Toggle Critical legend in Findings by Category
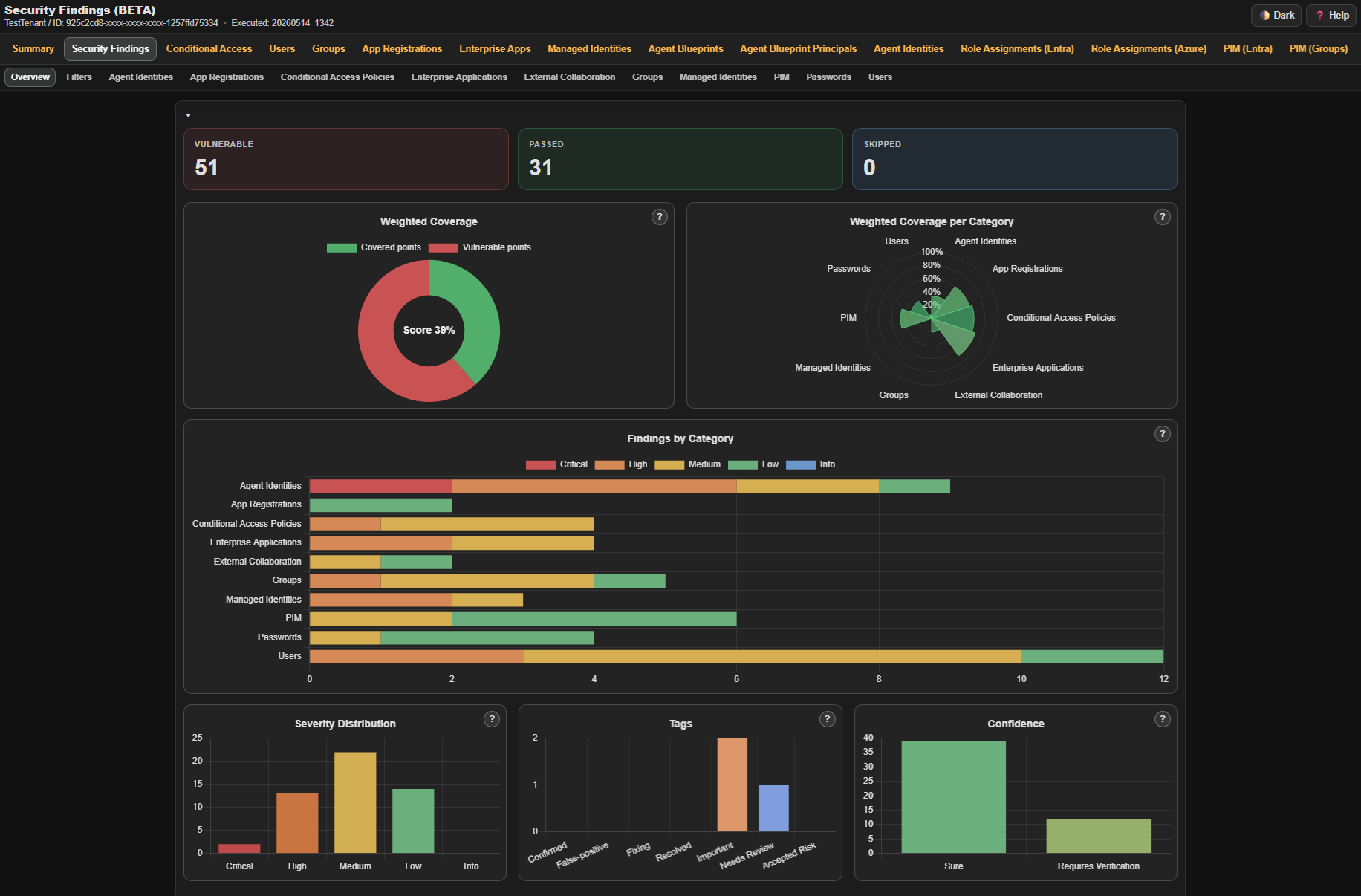Screen dimensions: 1361x896 point(556,464)
